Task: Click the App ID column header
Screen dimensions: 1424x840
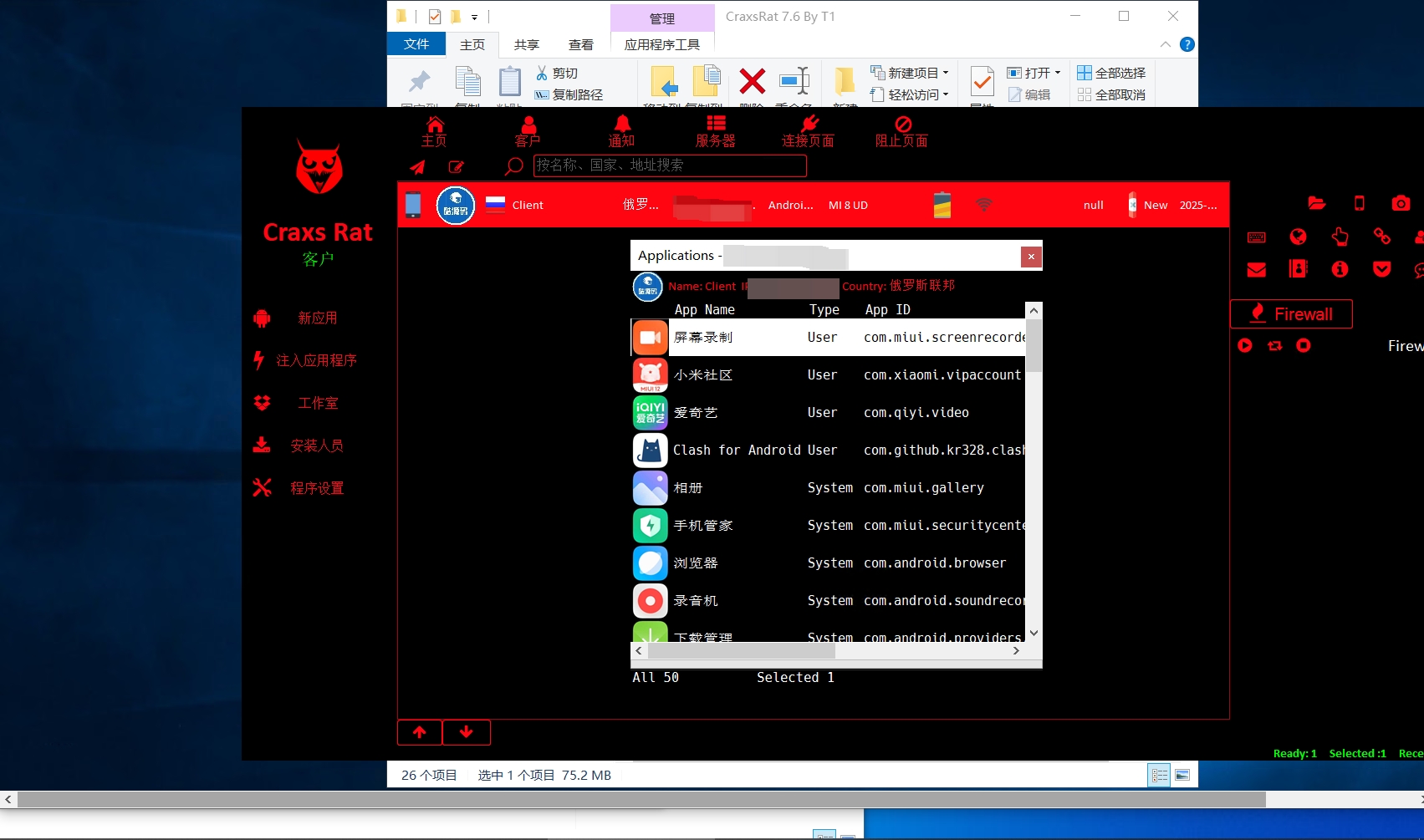Action: pos(887,310)
